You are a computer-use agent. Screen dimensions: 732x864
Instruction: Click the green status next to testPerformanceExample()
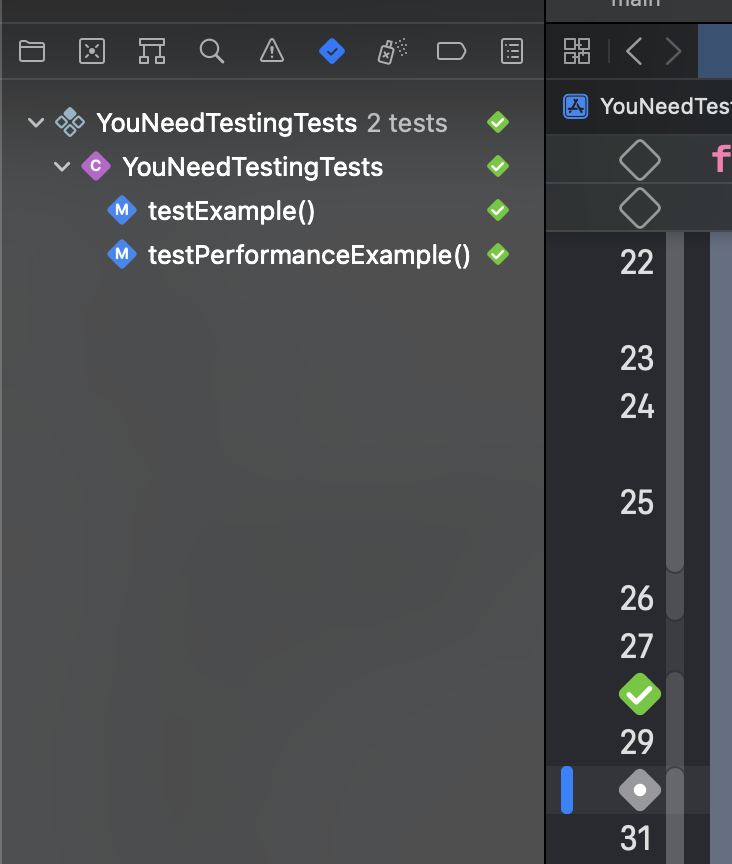pos(498,255)
